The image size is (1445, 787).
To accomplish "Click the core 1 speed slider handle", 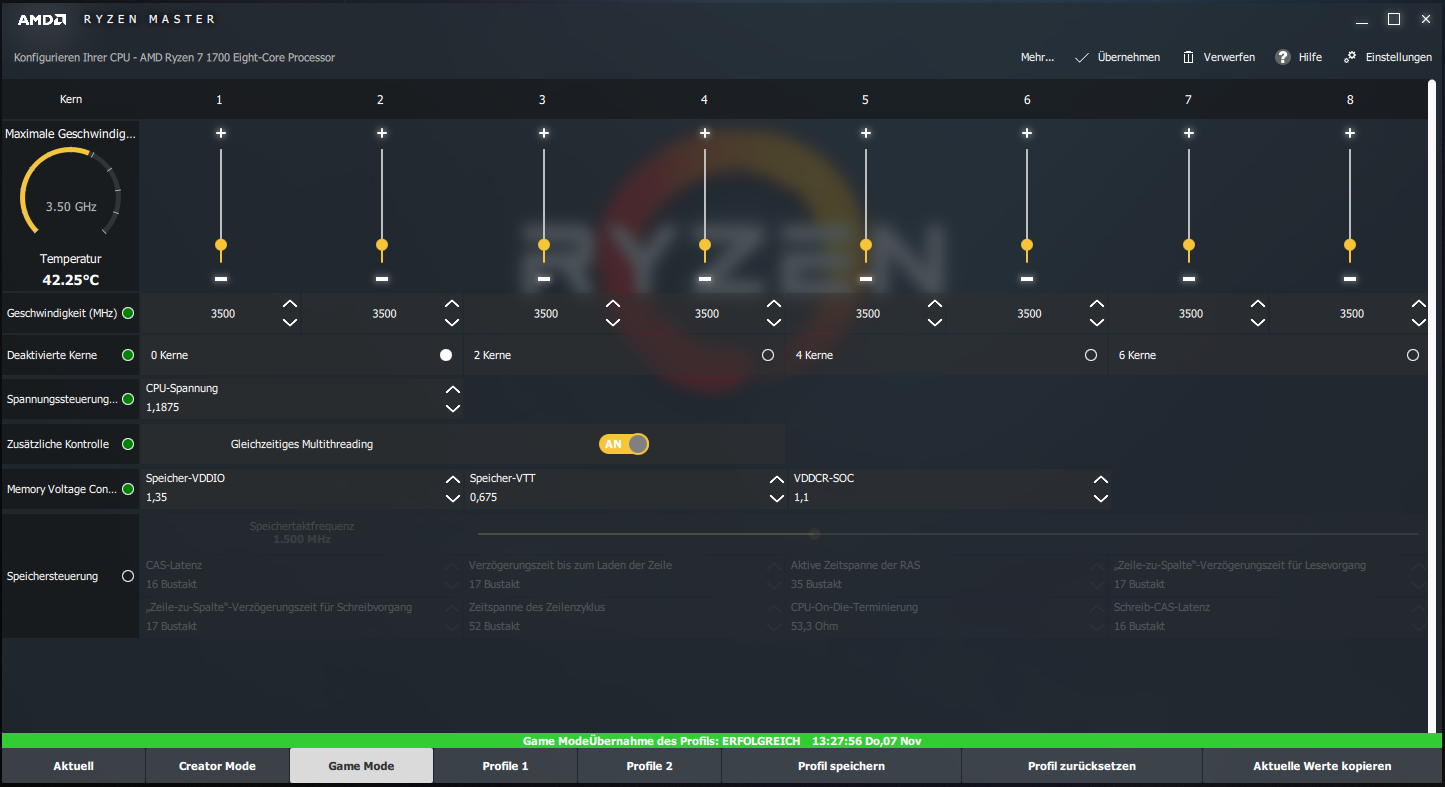I will pos(221,246).
